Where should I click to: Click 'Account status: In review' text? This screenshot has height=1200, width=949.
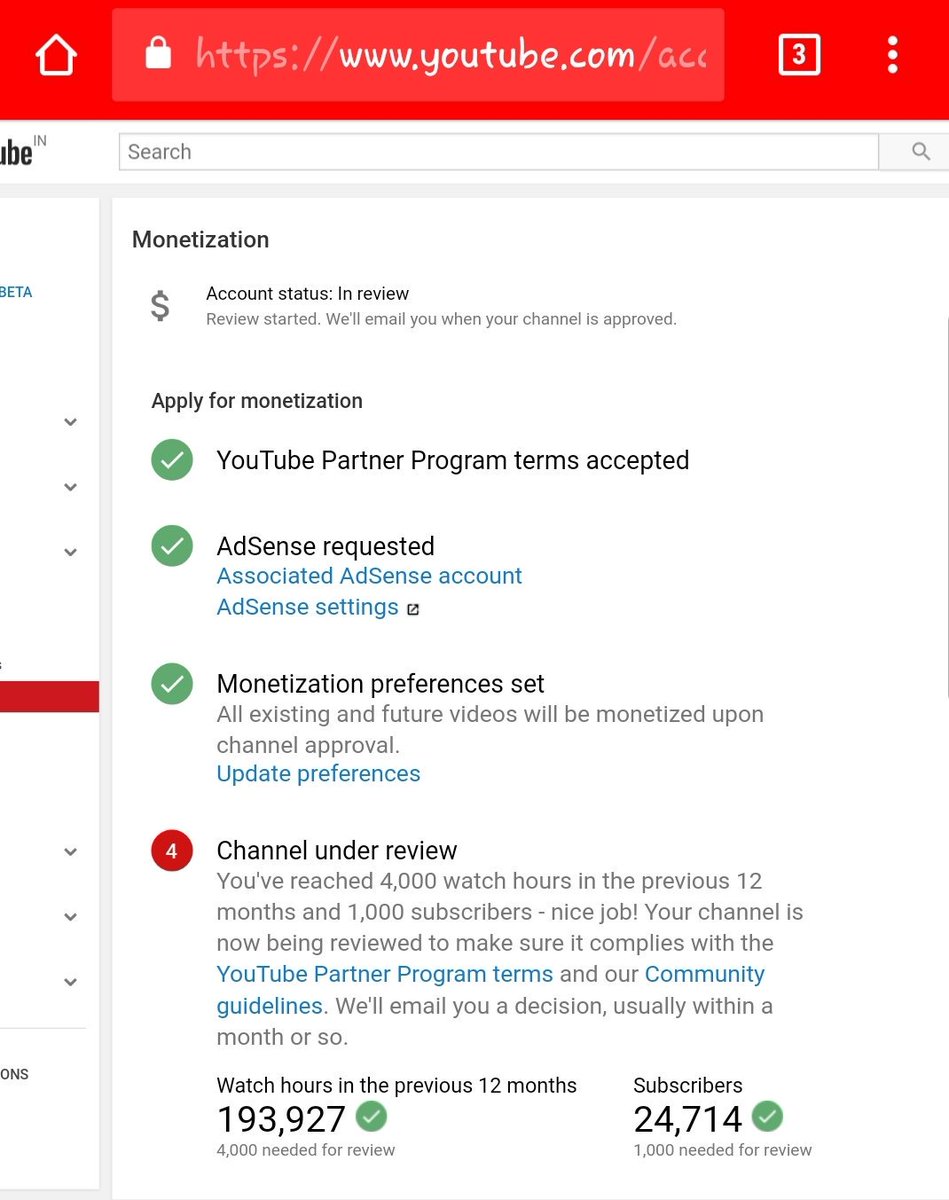coord(307,294)
